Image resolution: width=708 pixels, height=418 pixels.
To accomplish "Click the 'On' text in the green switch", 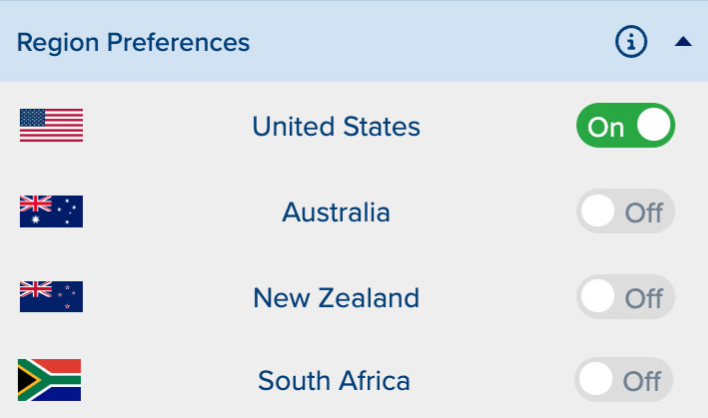I will click(606, 127).
